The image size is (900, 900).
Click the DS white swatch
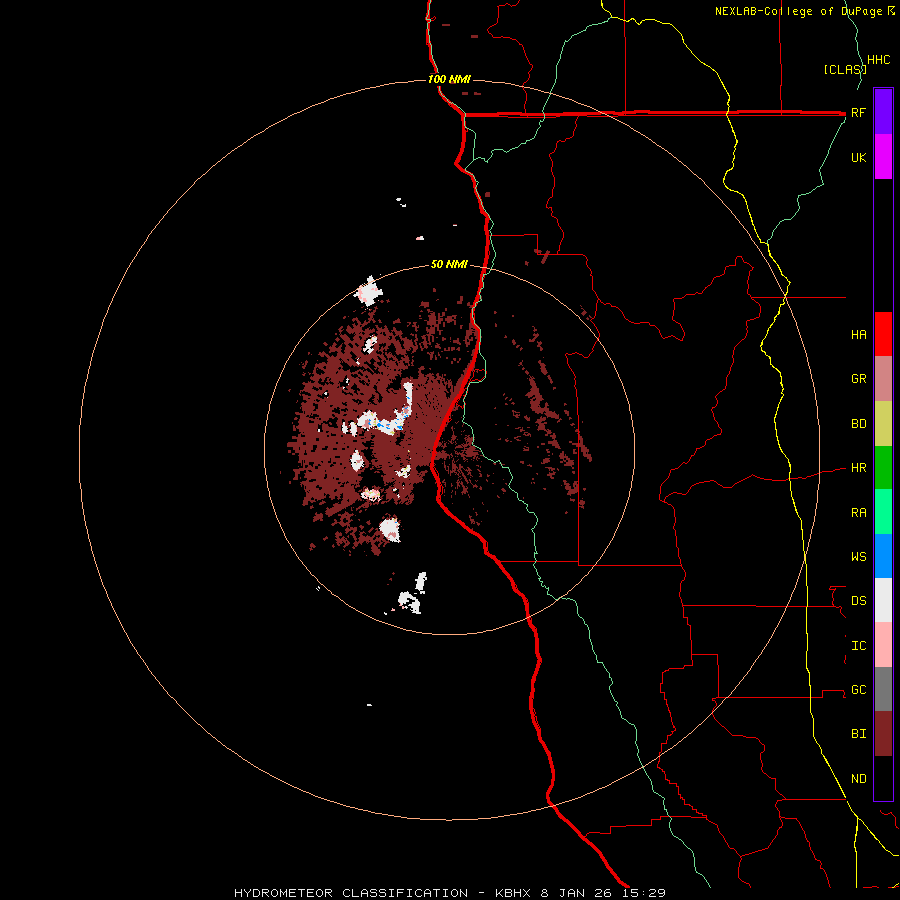point(883,600)
